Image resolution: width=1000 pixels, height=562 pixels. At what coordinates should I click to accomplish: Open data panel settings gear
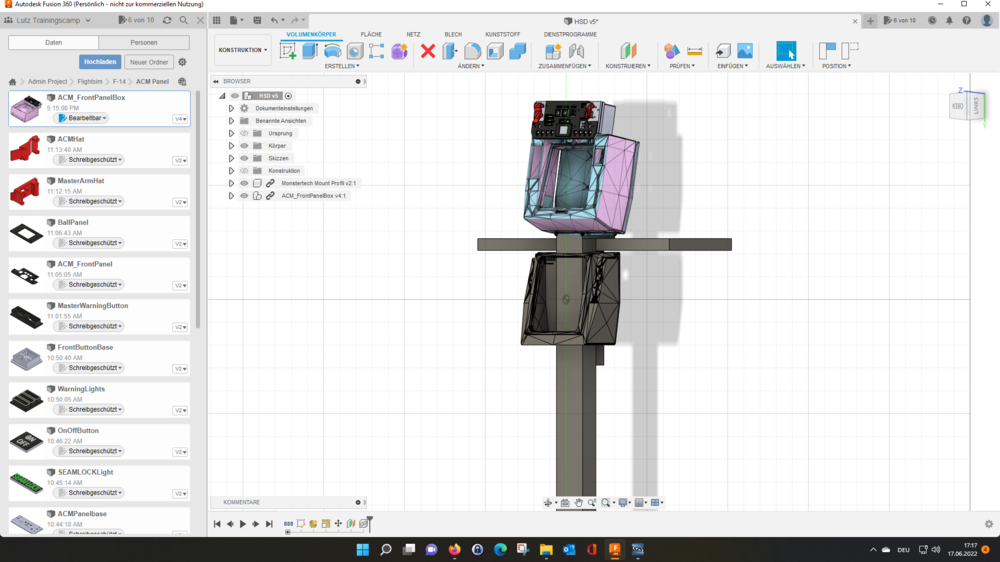click(182, 62)
